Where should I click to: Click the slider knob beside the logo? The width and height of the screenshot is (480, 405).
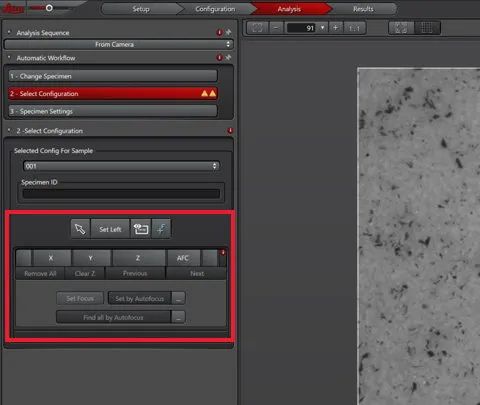point(49,8)
